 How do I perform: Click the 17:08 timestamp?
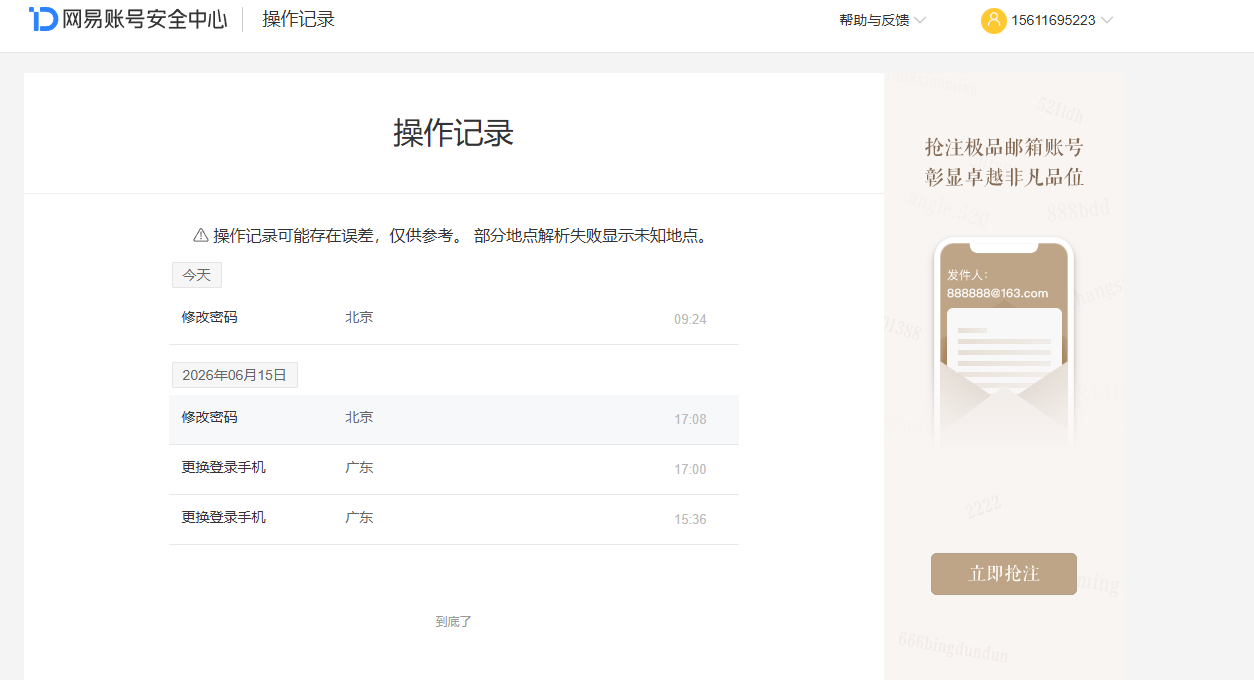tap(690, 420)
